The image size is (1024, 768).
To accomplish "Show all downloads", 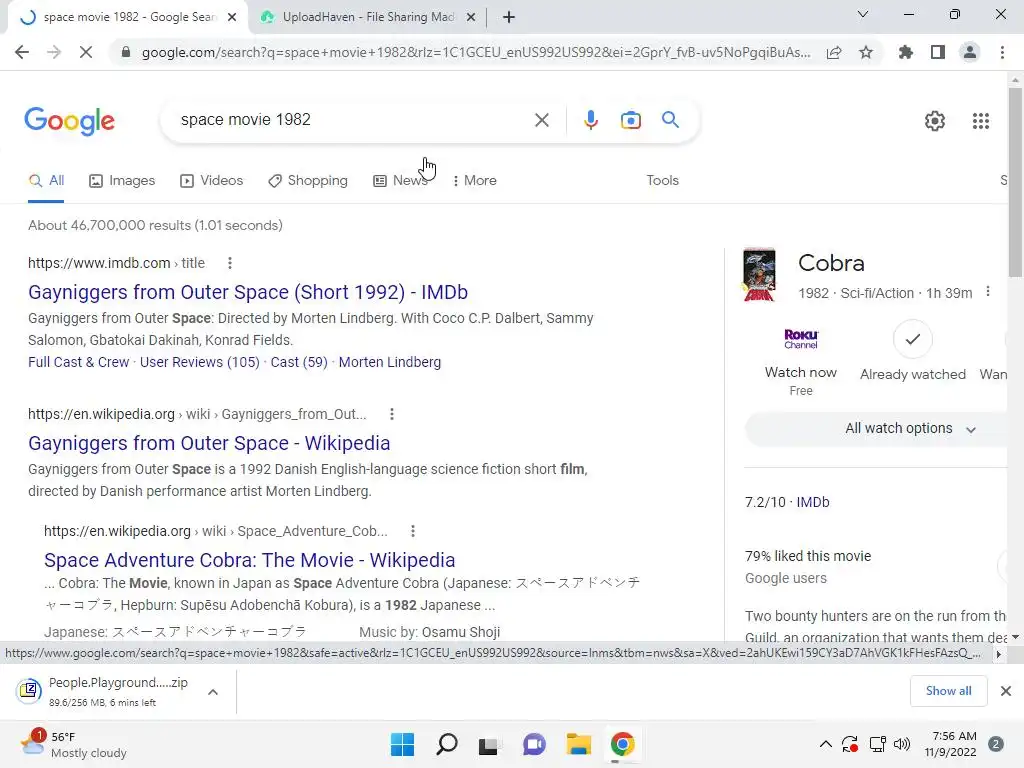I will click(x=948, y=691).
